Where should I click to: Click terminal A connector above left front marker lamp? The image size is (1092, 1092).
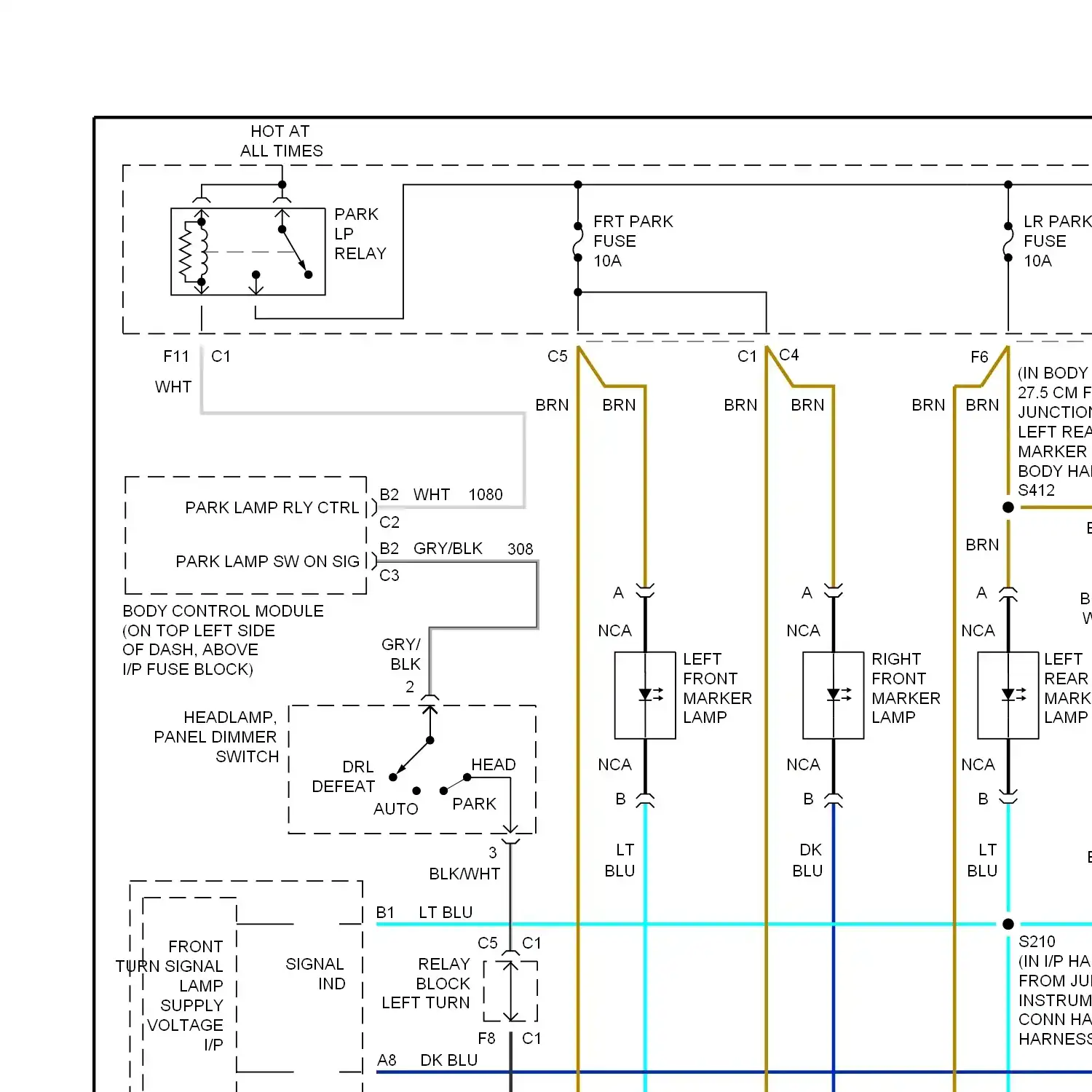[x=645, y=591]
